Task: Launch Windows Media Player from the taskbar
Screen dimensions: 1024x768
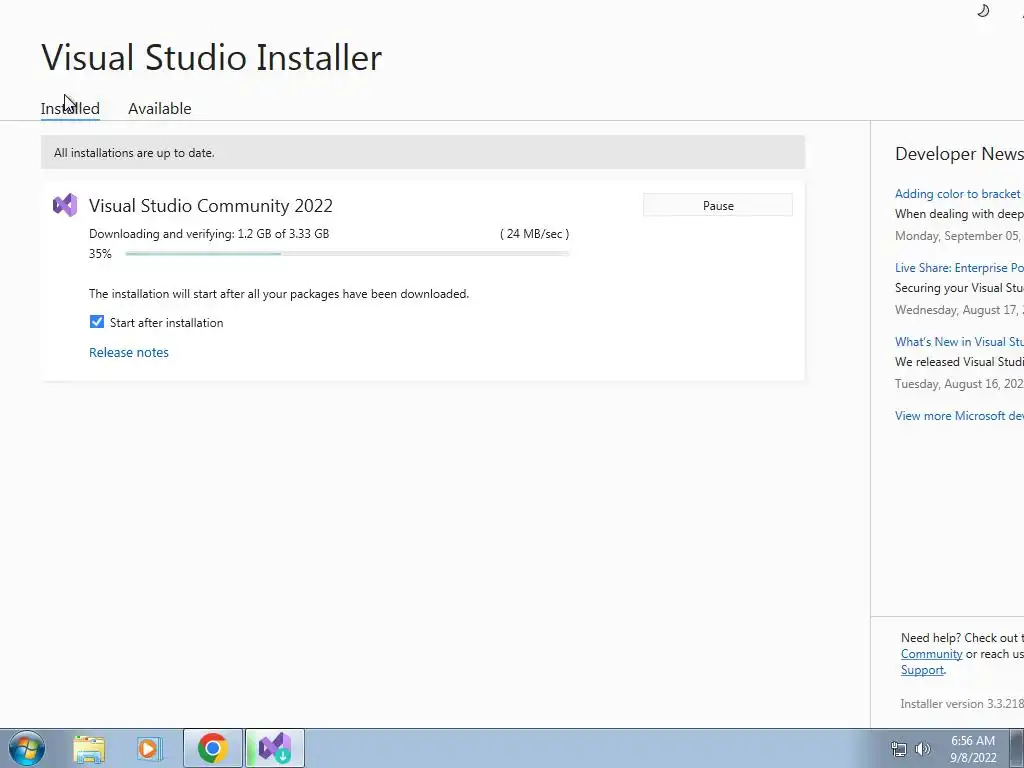Action: coord(150,748)
